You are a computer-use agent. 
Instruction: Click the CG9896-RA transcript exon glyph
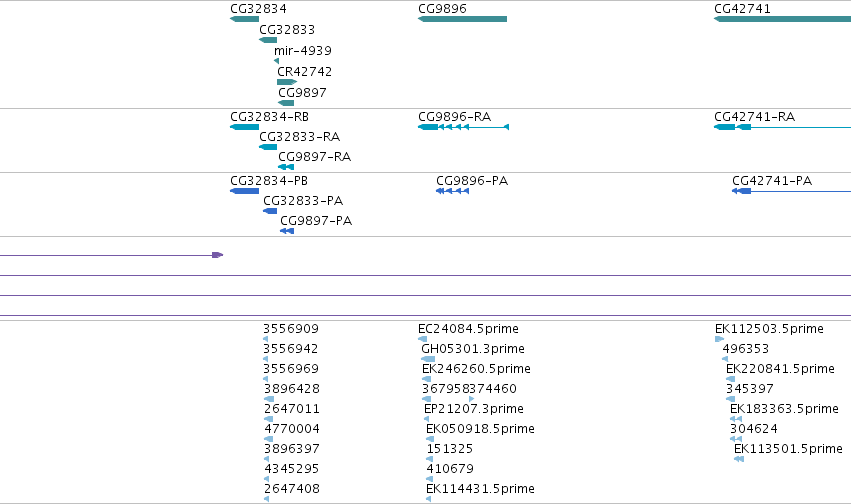tap(463, 127)
